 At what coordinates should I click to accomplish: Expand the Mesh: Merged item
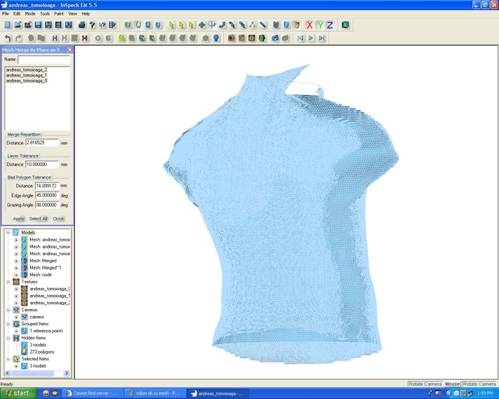[16, 261]
